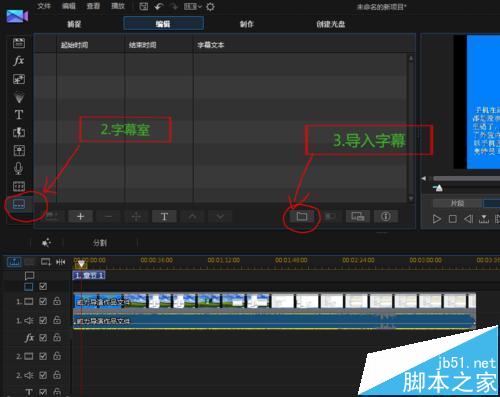Screen dimensions: 500x397
Task: Click the timeline view toggle icon
Action: coord(15,262)
